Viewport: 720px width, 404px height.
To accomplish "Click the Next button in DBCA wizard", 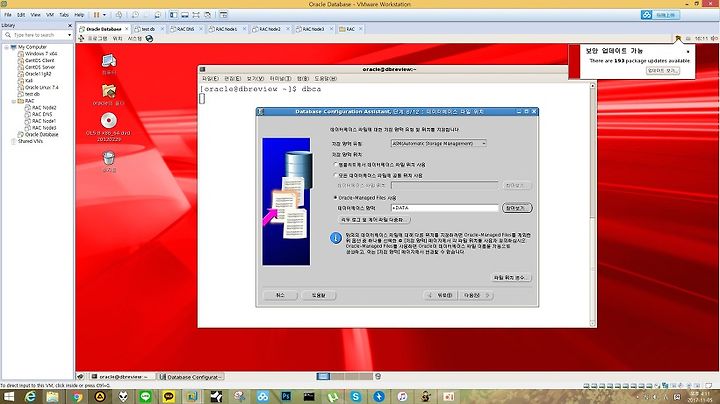I will click(x=477, y=296).
